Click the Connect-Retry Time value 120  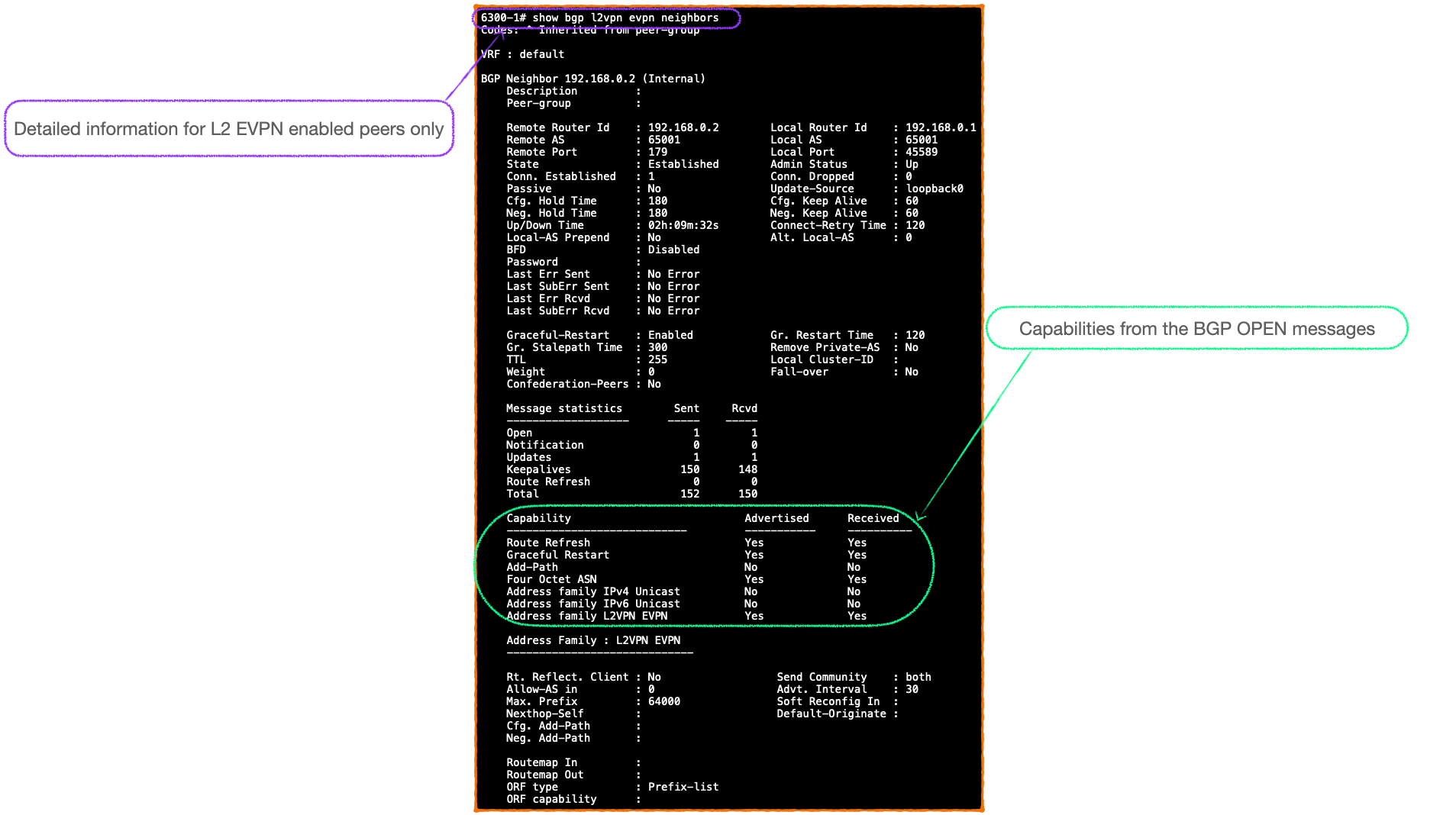tap(915, 225)
